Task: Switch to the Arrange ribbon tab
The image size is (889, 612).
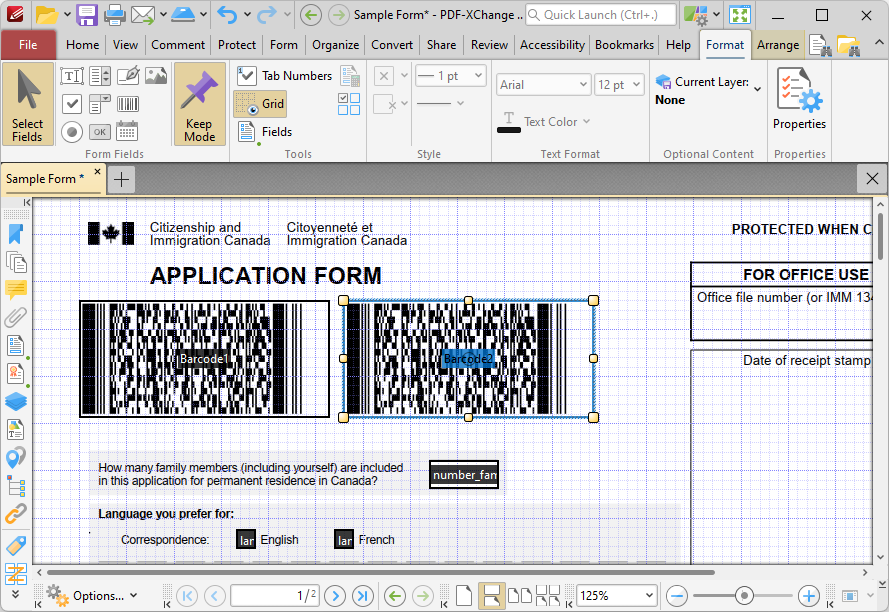Action: [x=778, y=44]
